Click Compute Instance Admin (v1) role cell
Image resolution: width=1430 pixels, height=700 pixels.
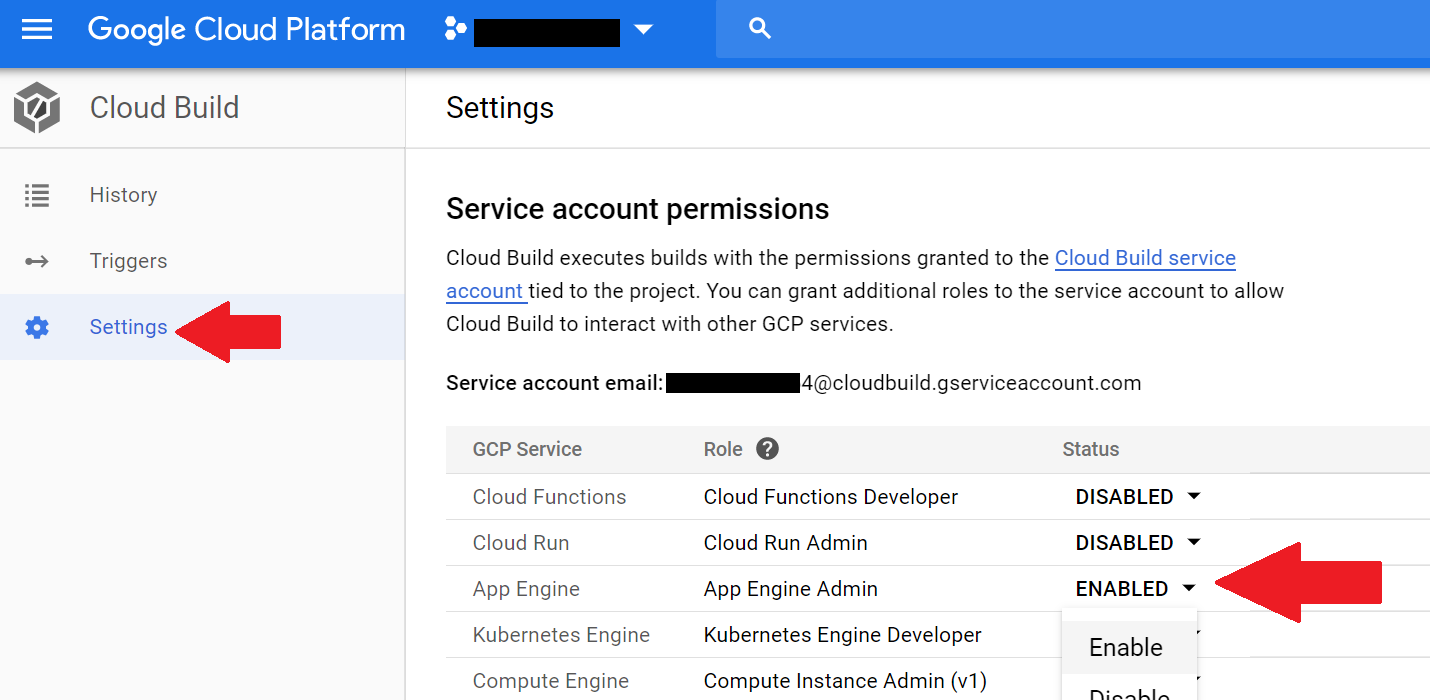[845, 681]
